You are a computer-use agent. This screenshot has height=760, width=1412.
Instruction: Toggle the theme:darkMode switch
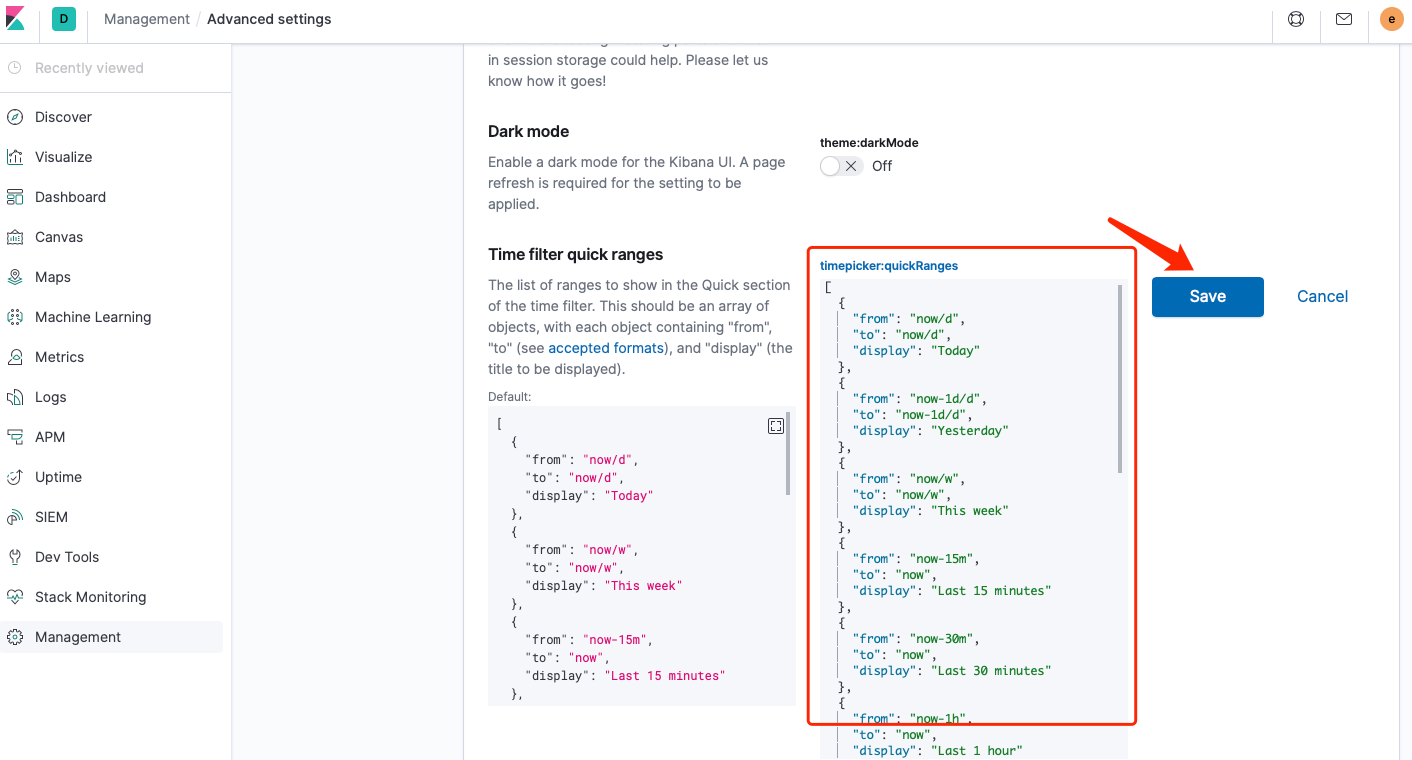[x=840, y=166]
